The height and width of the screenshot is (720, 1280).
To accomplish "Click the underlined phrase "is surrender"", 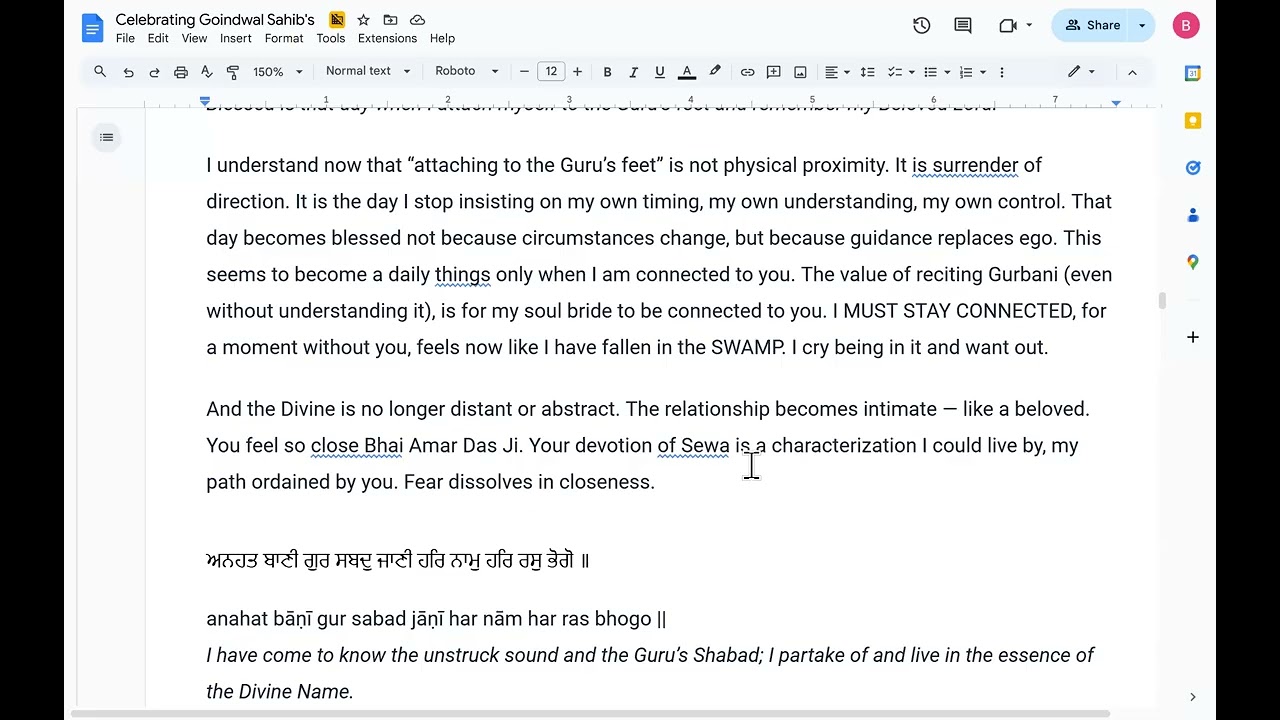I will click(x=965, y=165).
